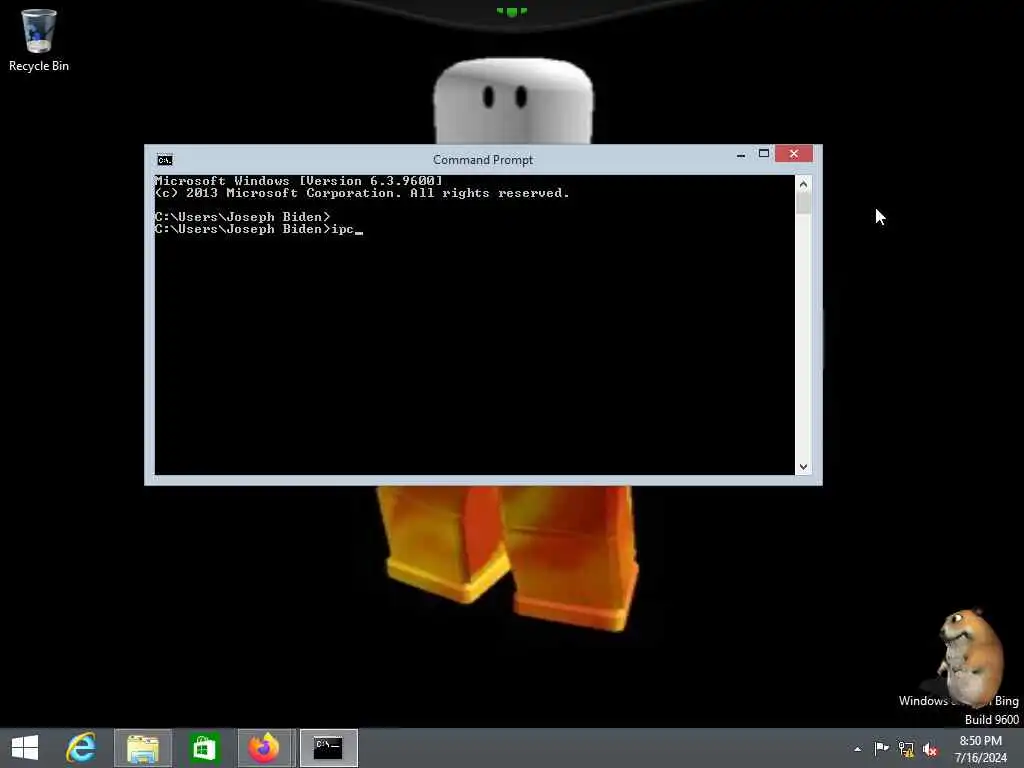Launch Firefox from the taskbar

tap(264, 748)
